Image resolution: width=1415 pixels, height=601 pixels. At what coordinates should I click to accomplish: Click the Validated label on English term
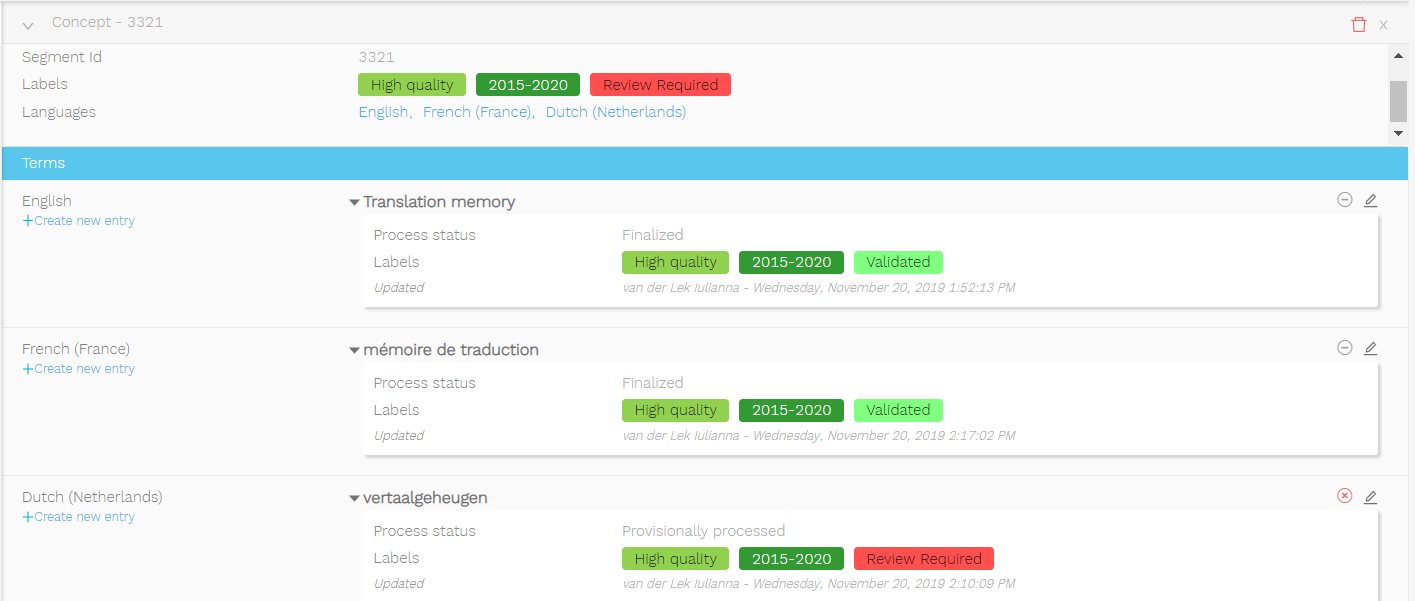[x=897, y=262]
